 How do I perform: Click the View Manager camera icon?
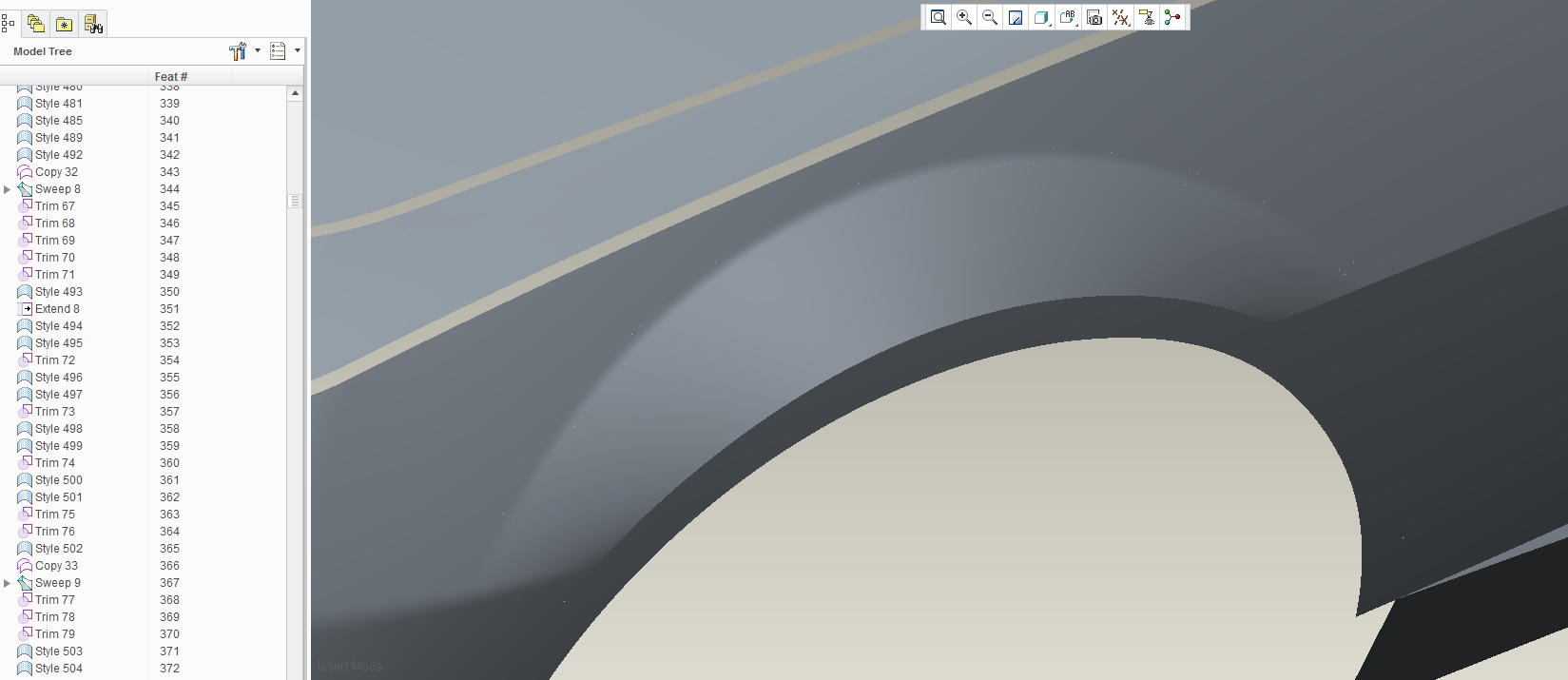(x=1094, y=17)
